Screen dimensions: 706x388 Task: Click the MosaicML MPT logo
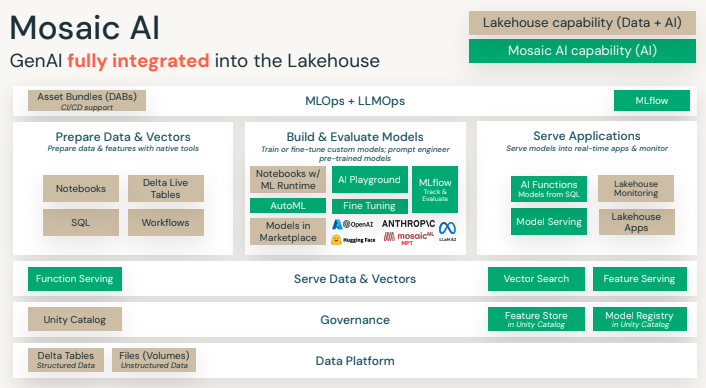[x=409, y=238]
